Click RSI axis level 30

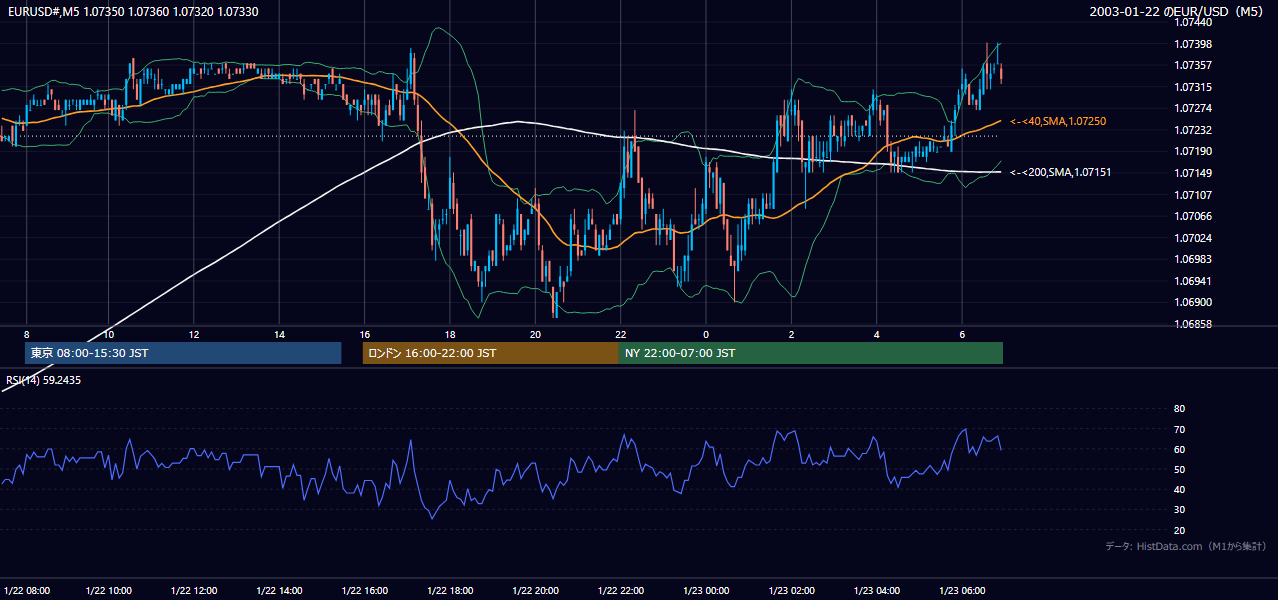point(1179,510)
